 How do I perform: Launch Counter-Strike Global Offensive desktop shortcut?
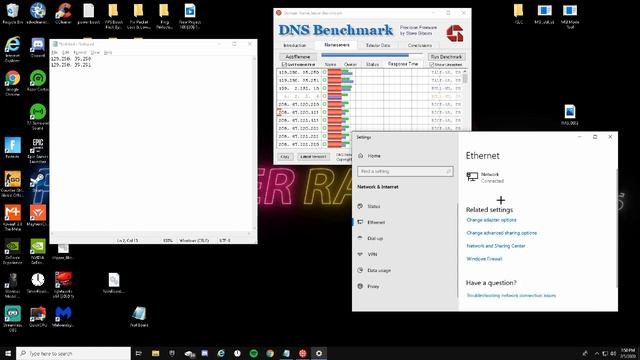point(12,184)
